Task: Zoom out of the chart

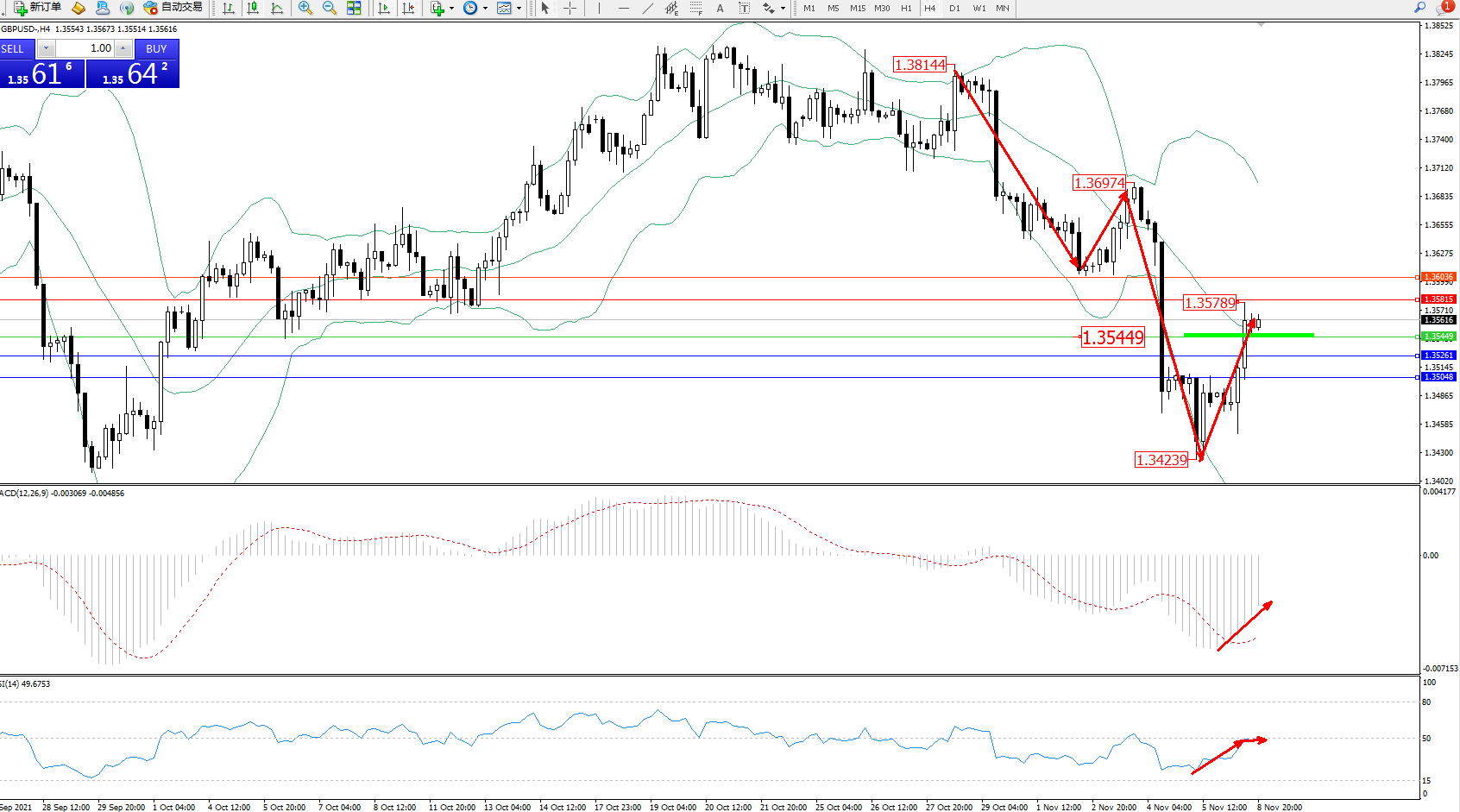Action: pos(330,8)
